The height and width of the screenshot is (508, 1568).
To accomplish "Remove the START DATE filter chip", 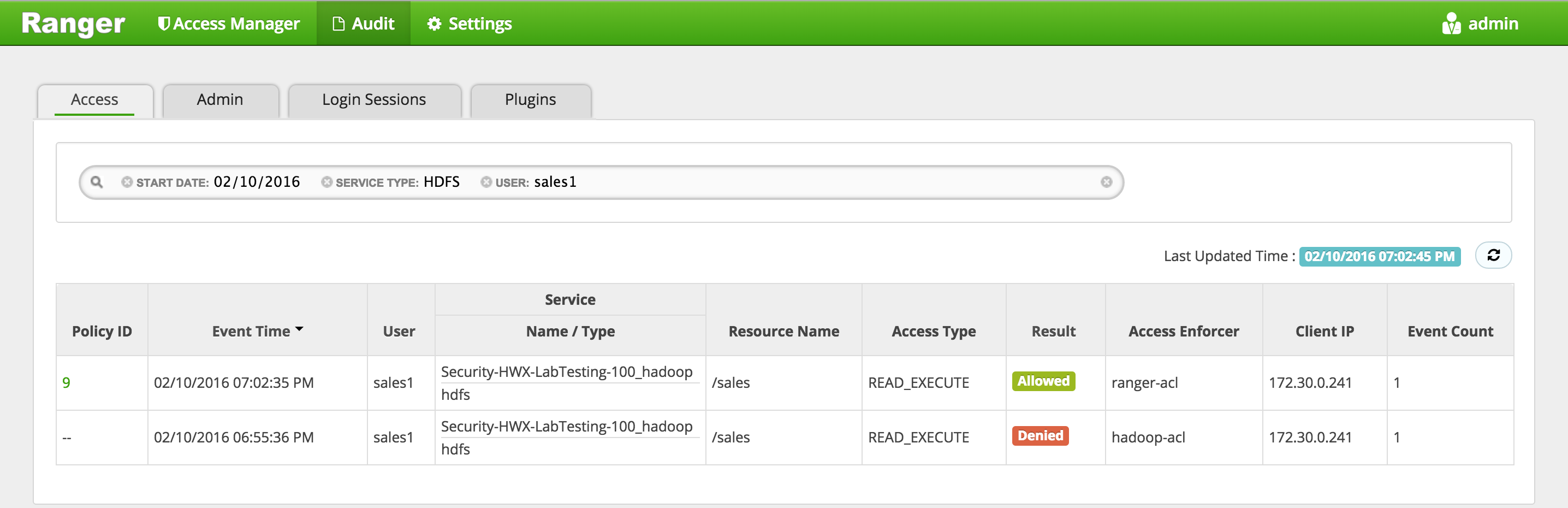I will (127, 182).
